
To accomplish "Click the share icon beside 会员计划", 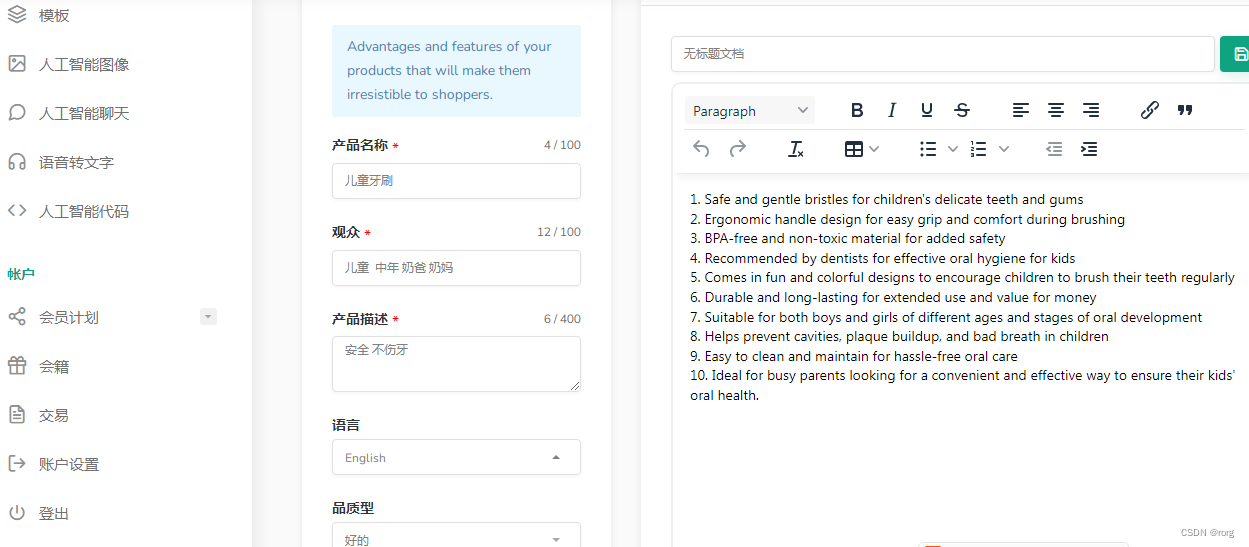I will (x=17, y=317).
